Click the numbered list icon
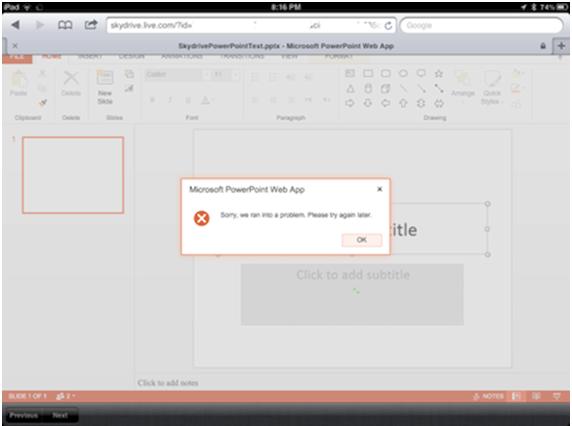Screen dimensions: 572x426 point(273,77)
